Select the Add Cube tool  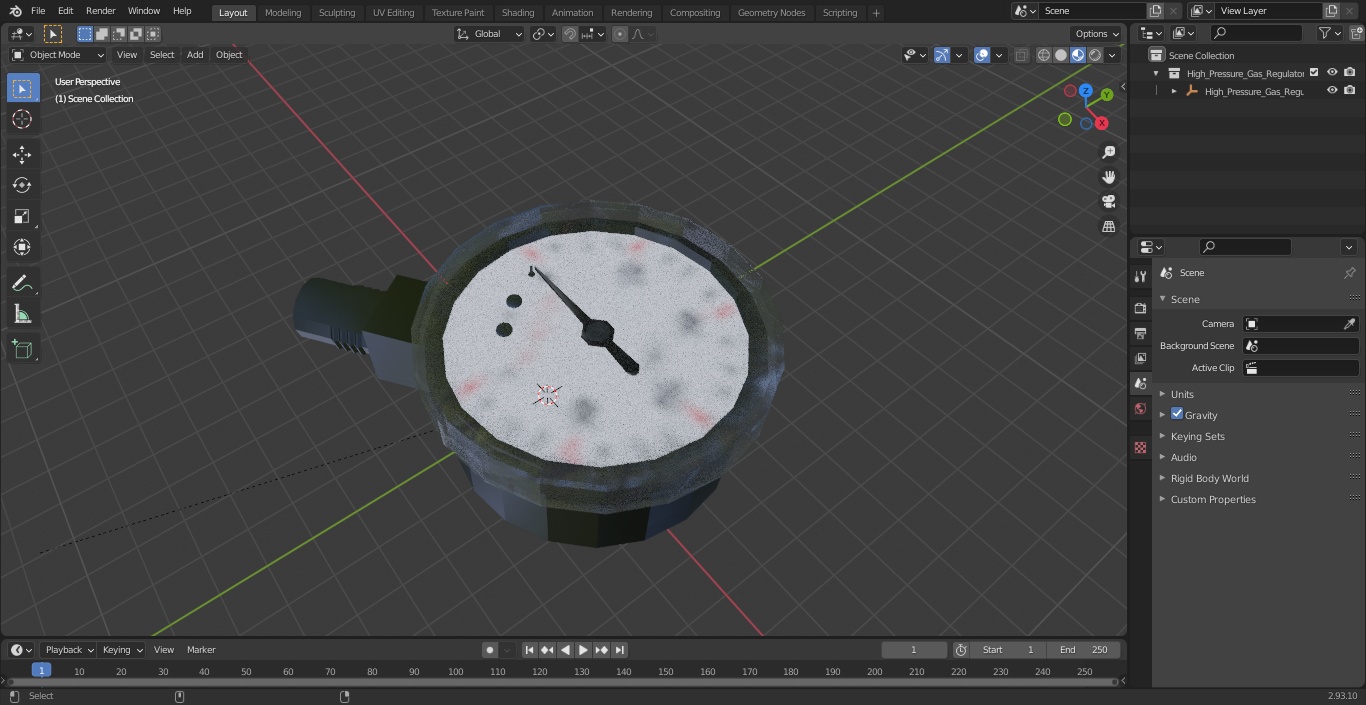22,350
